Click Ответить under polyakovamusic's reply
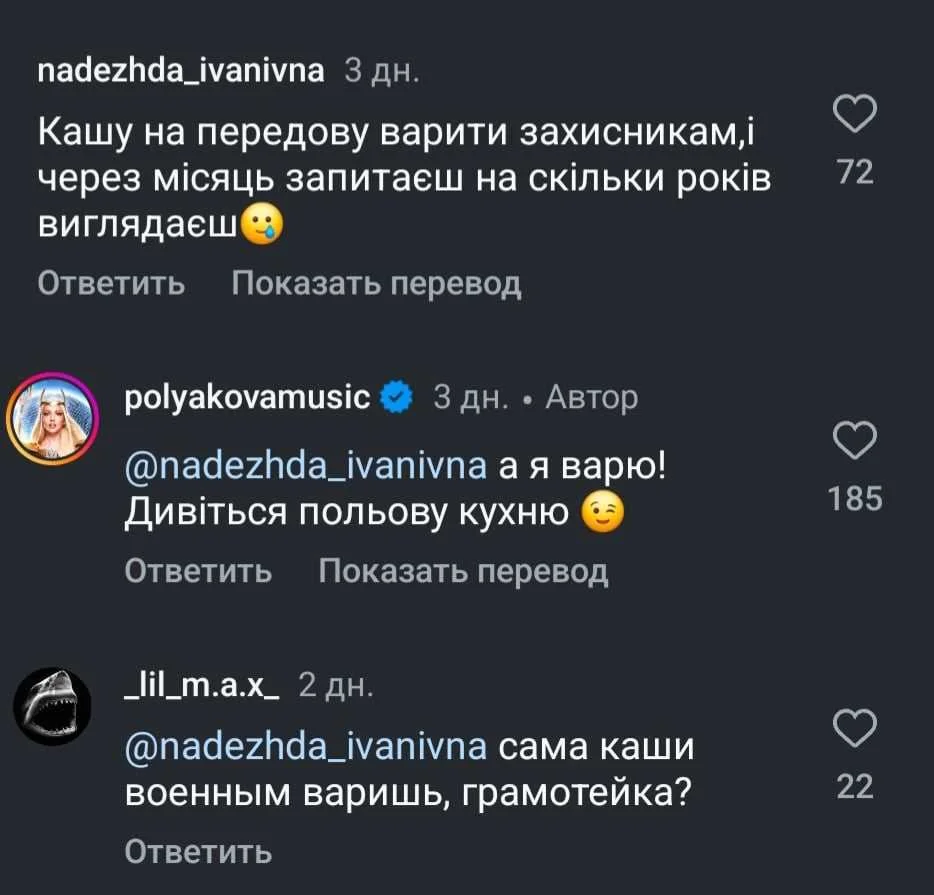 [x=198, y=571]
